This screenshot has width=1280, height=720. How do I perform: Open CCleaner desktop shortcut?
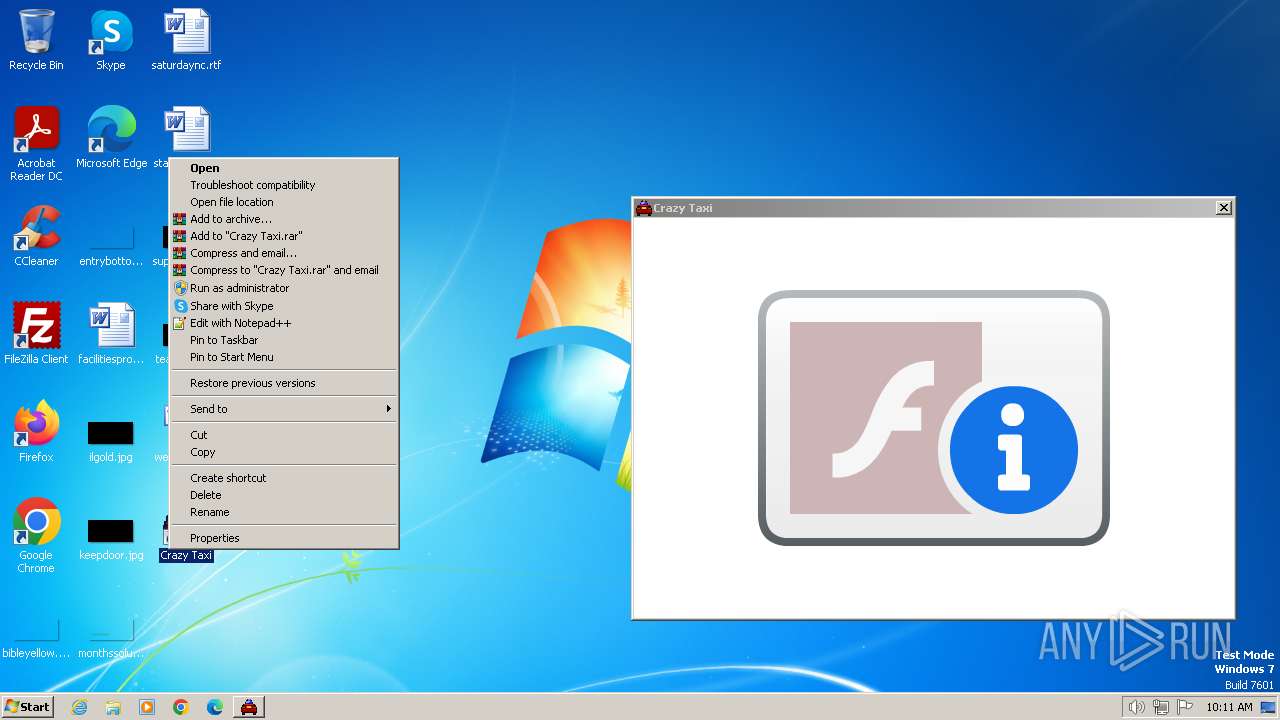(x=36, y=236)
